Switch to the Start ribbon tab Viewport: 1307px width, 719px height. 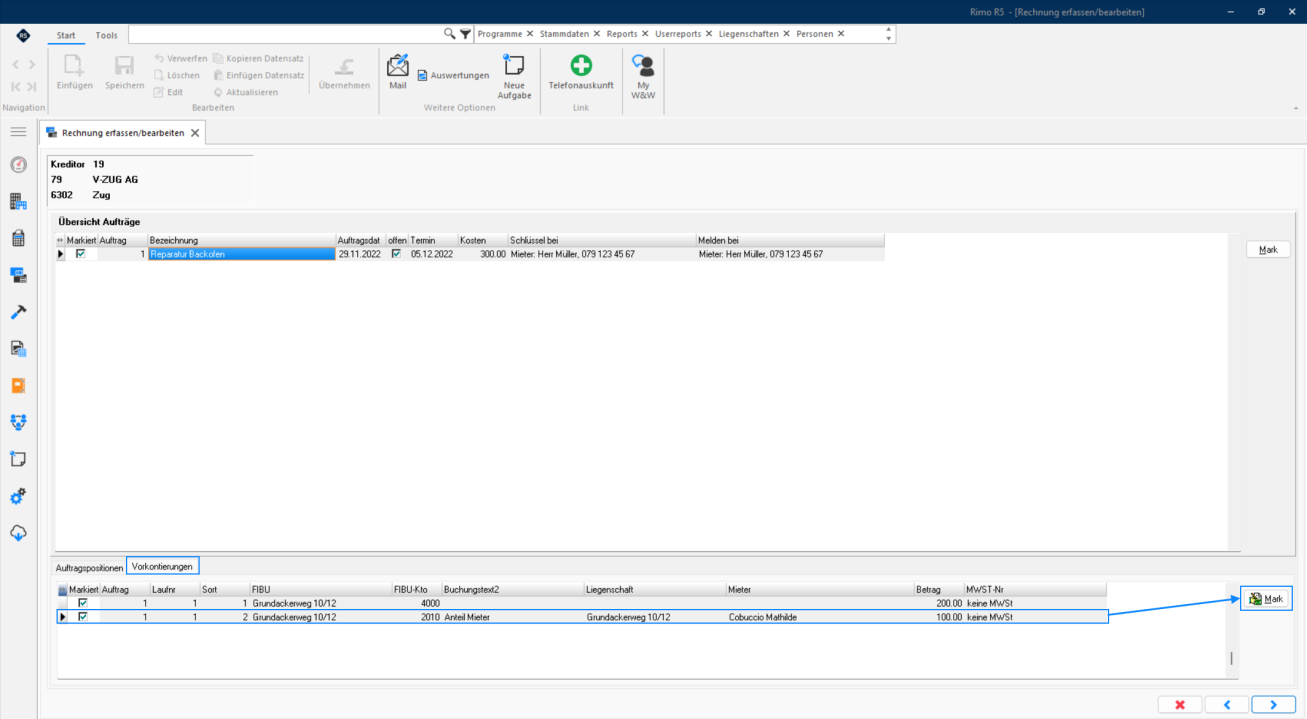coord(66,35)
